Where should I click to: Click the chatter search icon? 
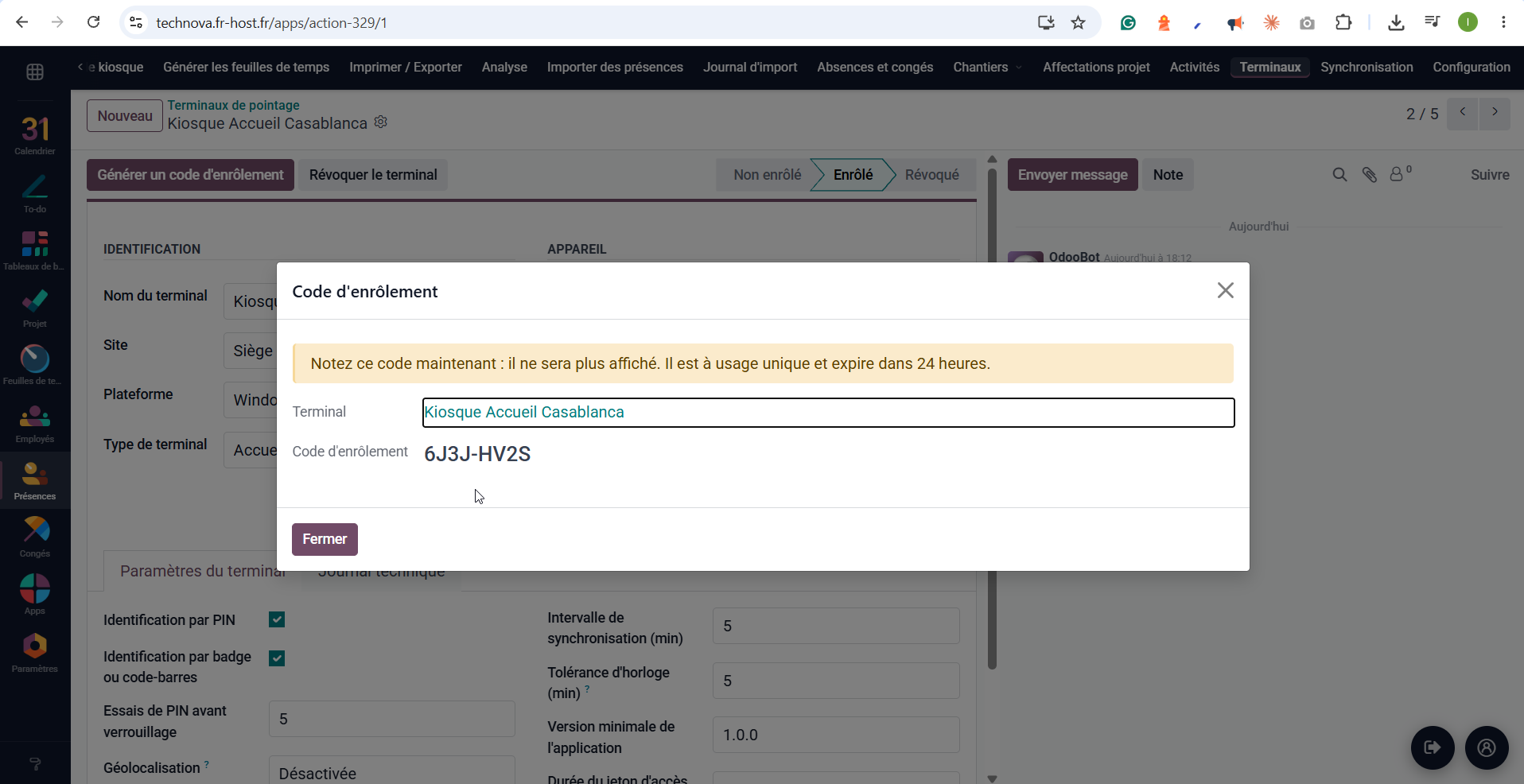pos(1339,175)
